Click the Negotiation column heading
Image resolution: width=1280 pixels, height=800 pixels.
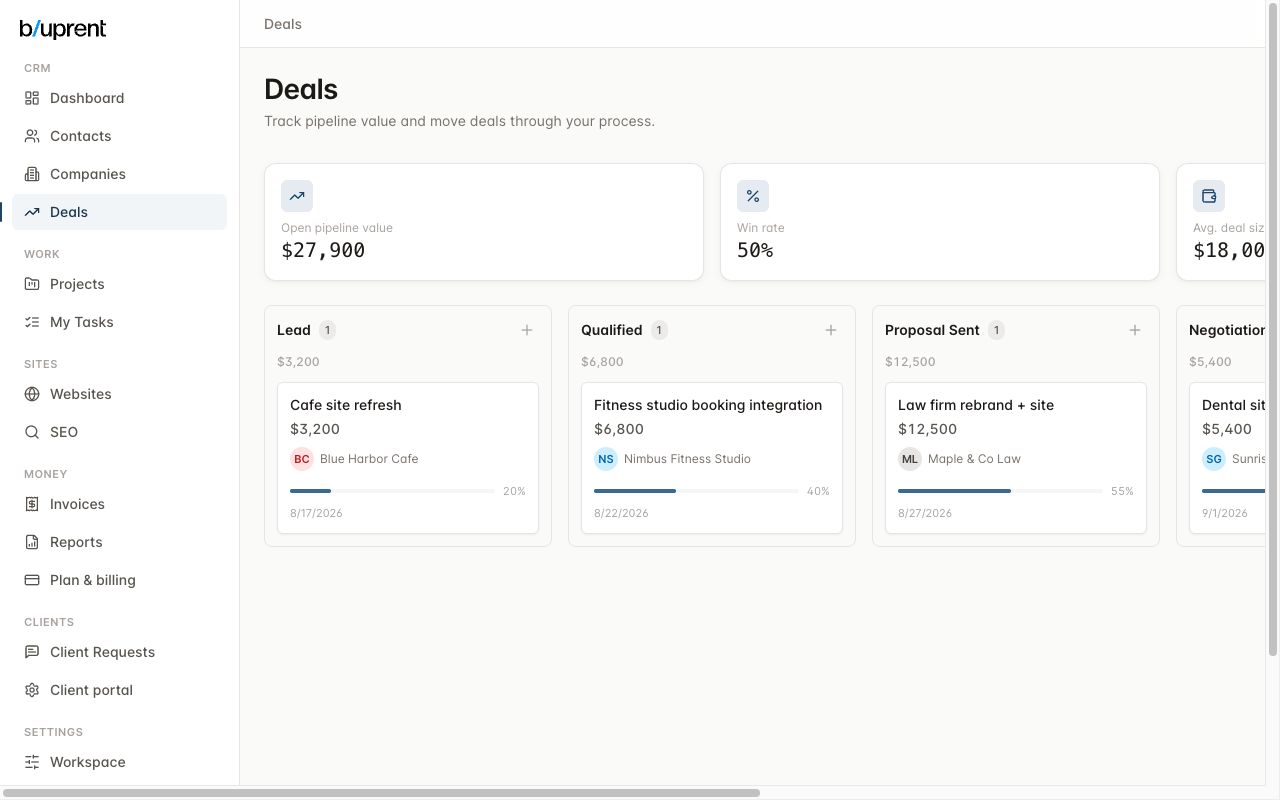pyautogui.click(x=1227, y=330)
